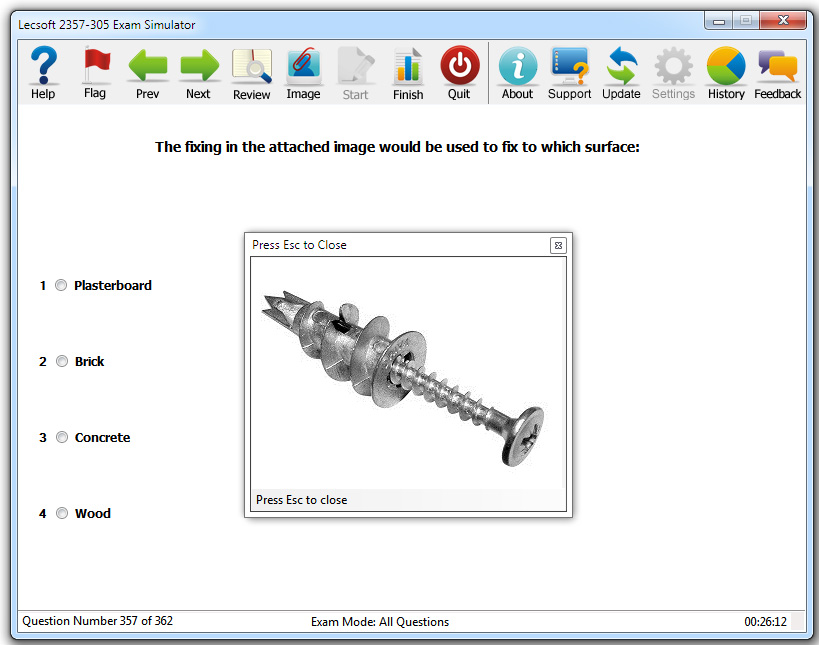Viewport: 819px width, 645px height.
Task: Close the Exam Simulator window
Action: 783,20
